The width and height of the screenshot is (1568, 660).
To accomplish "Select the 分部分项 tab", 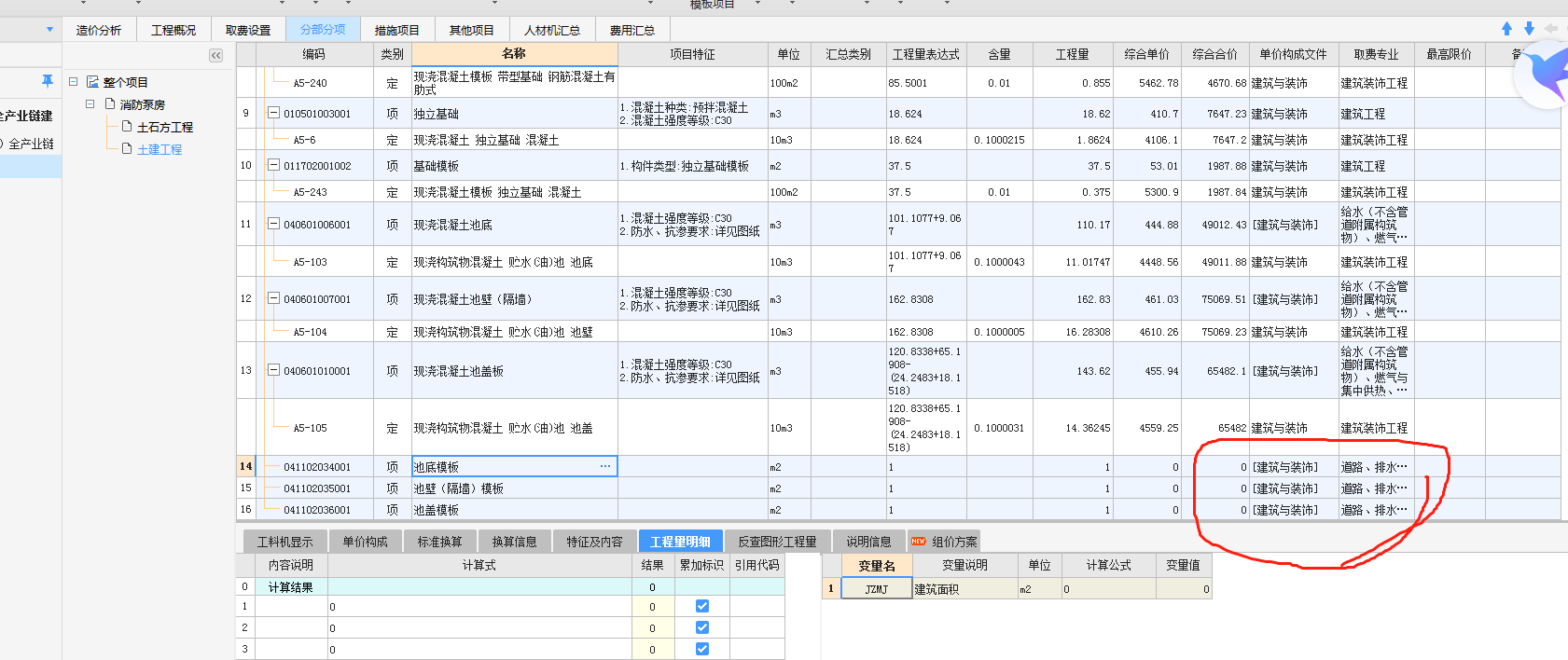I will pyautogui.click(x=323, y=30).
